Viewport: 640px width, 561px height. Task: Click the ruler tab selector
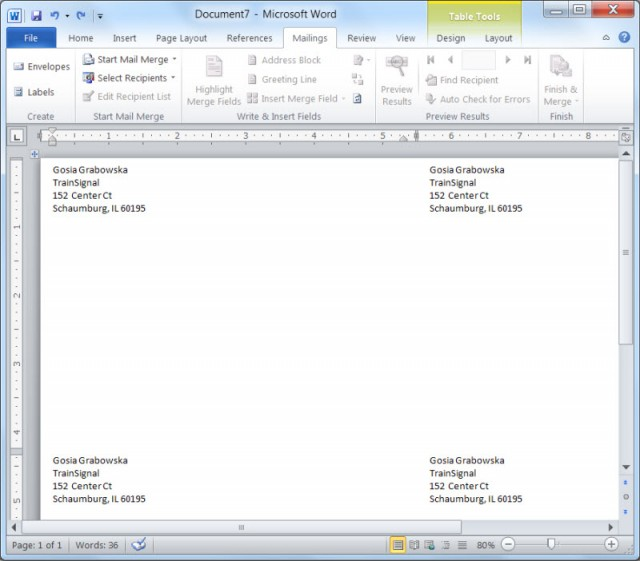(17, 137)
